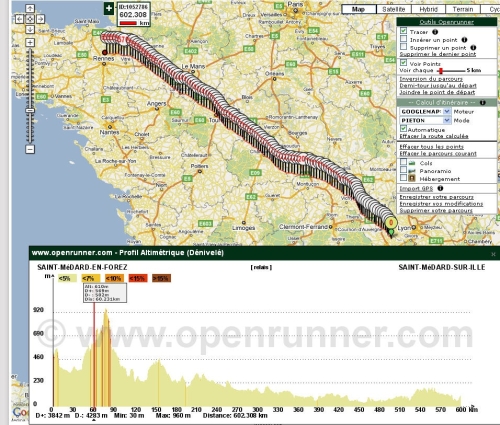Image resolution: width=500 pixels, height=425 pixels.
Task: Open the GOOGLEMAP Moteur dropdown
Action: [425, 111]
